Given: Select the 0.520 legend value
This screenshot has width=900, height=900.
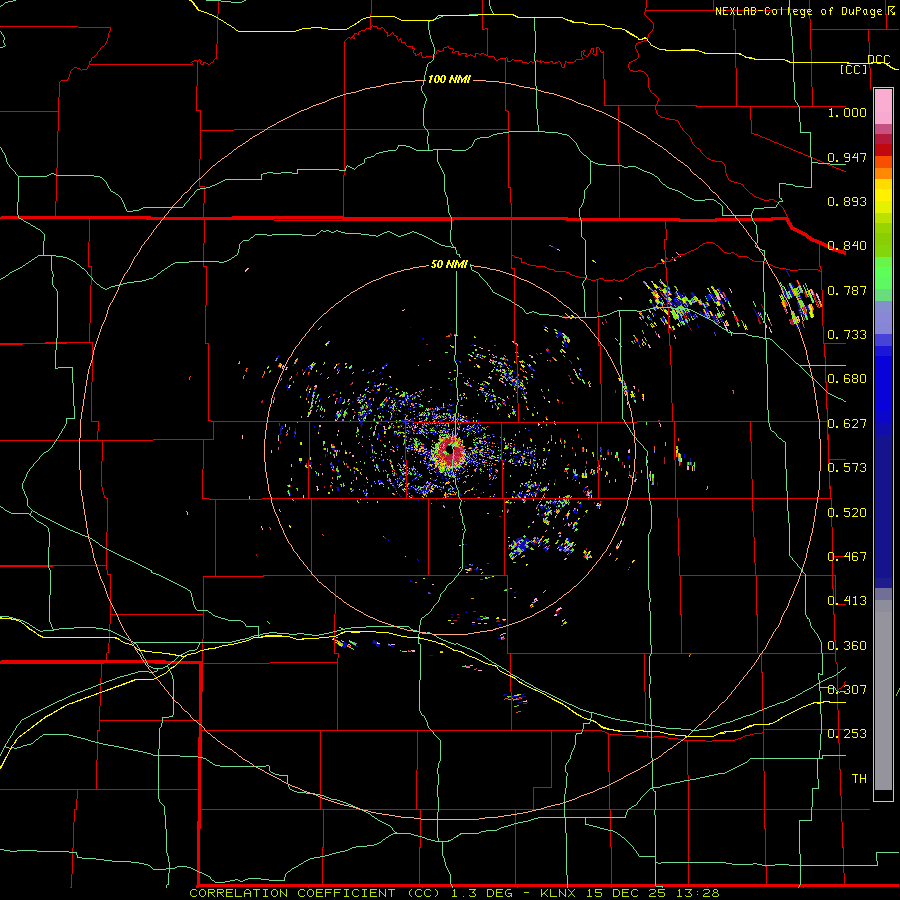Looking at the screenshot, I should tap(847, 513).
